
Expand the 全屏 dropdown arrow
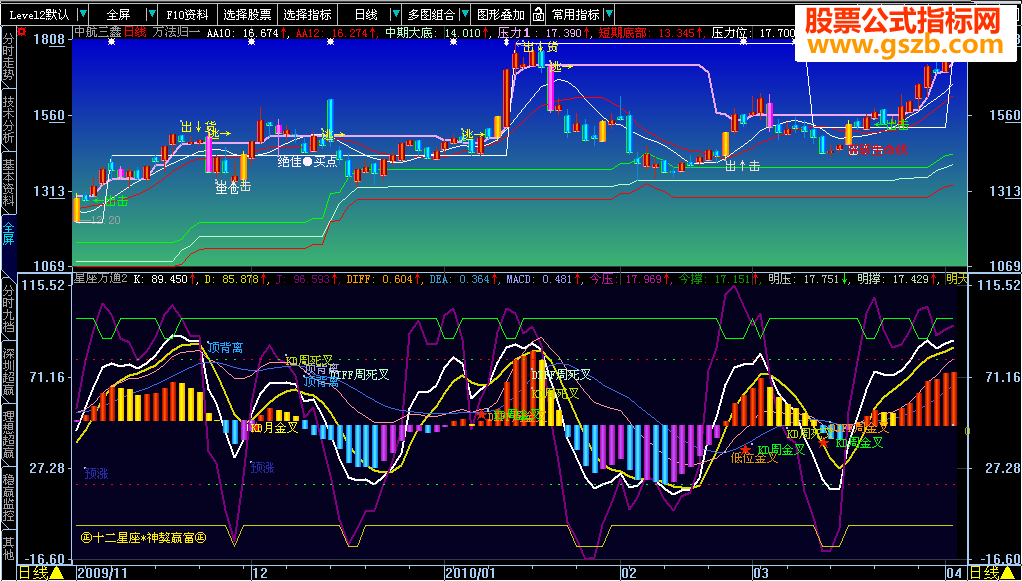tap(152, 14)
